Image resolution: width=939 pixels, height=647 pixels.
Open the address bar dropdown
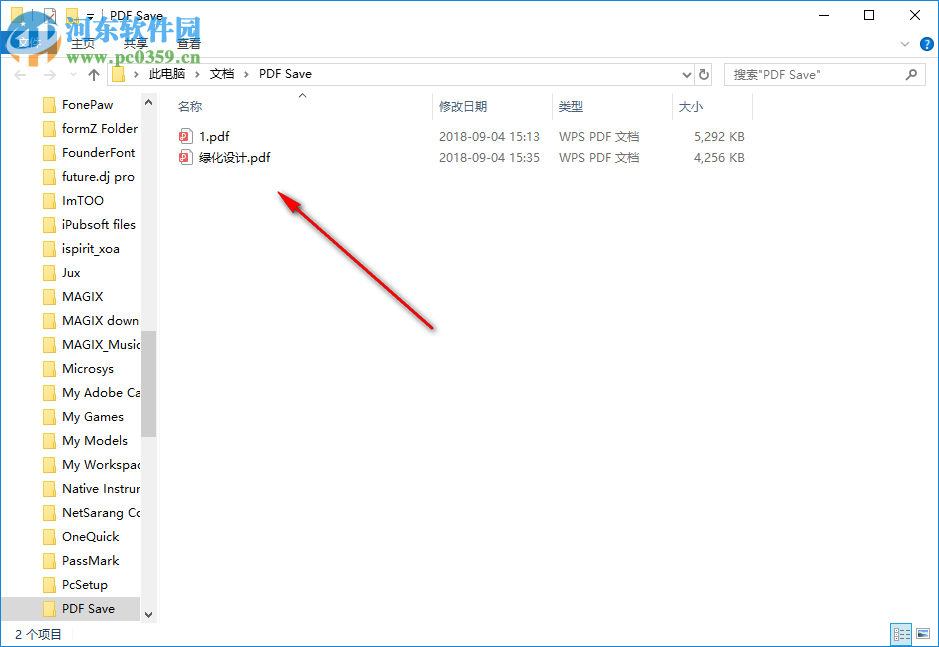686,73
